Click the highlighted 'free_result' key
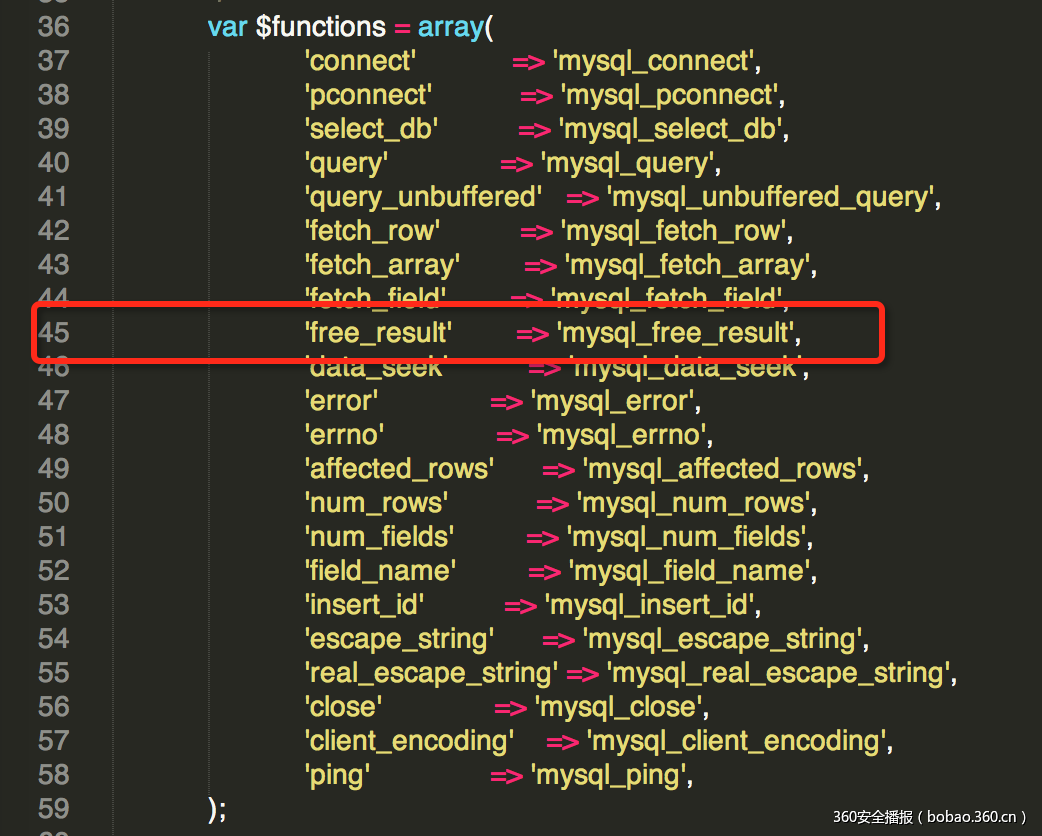 pyautogui.click(x=378, y=333)
